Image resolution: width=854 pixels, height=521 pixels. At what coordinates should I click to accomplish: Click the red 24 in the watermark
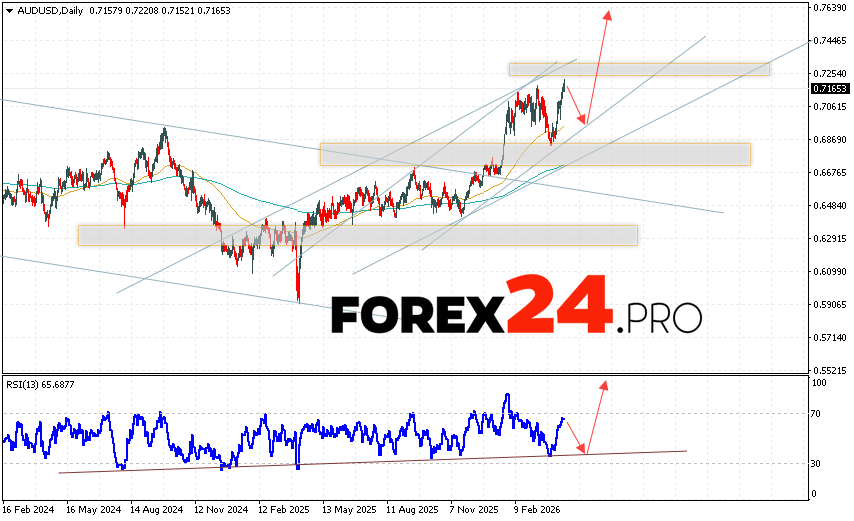pyautogui.click(x=555, y=308)
